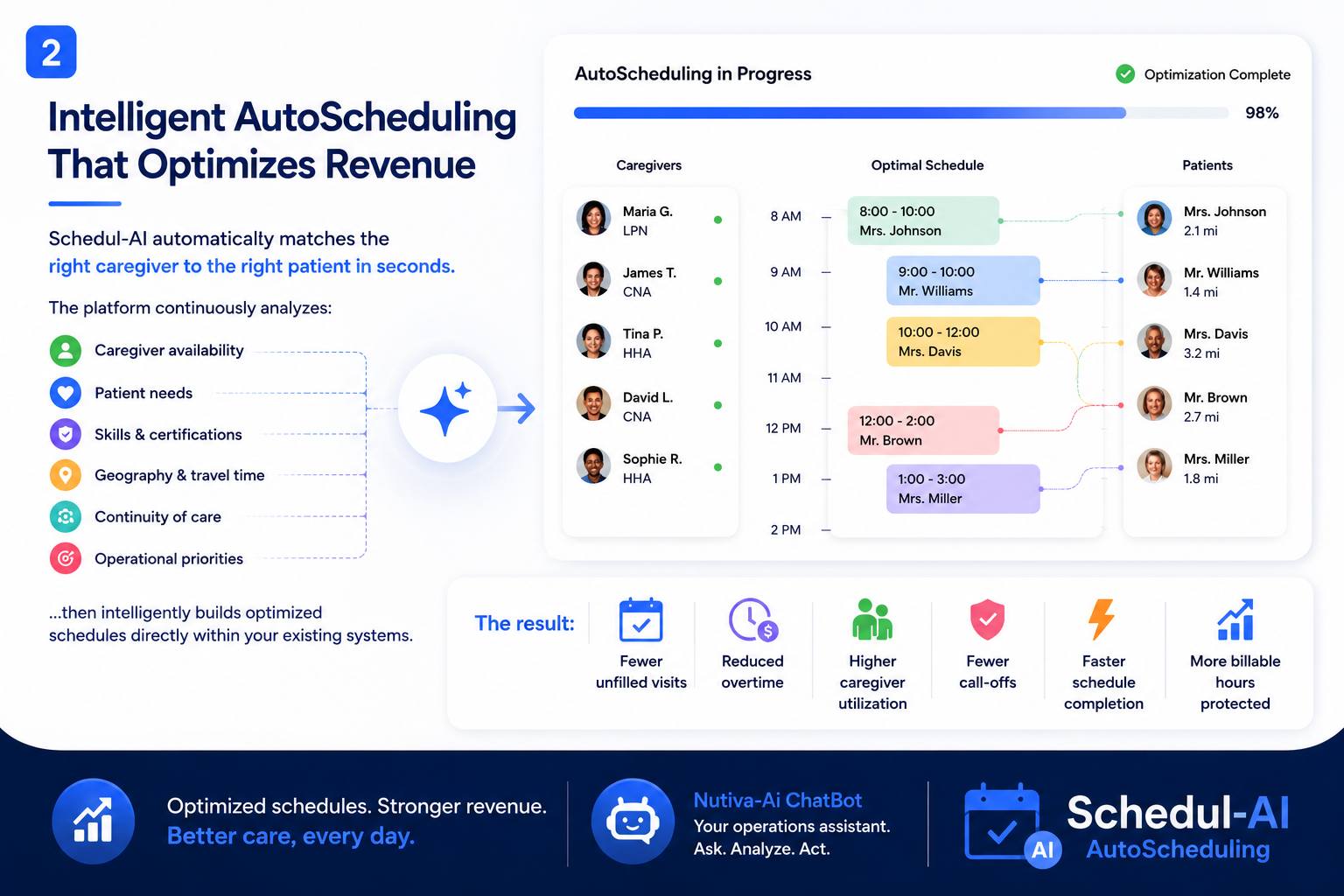Select Mr. Brown's patient avatar photo

pyautogui.click(x=1154, y=404)
